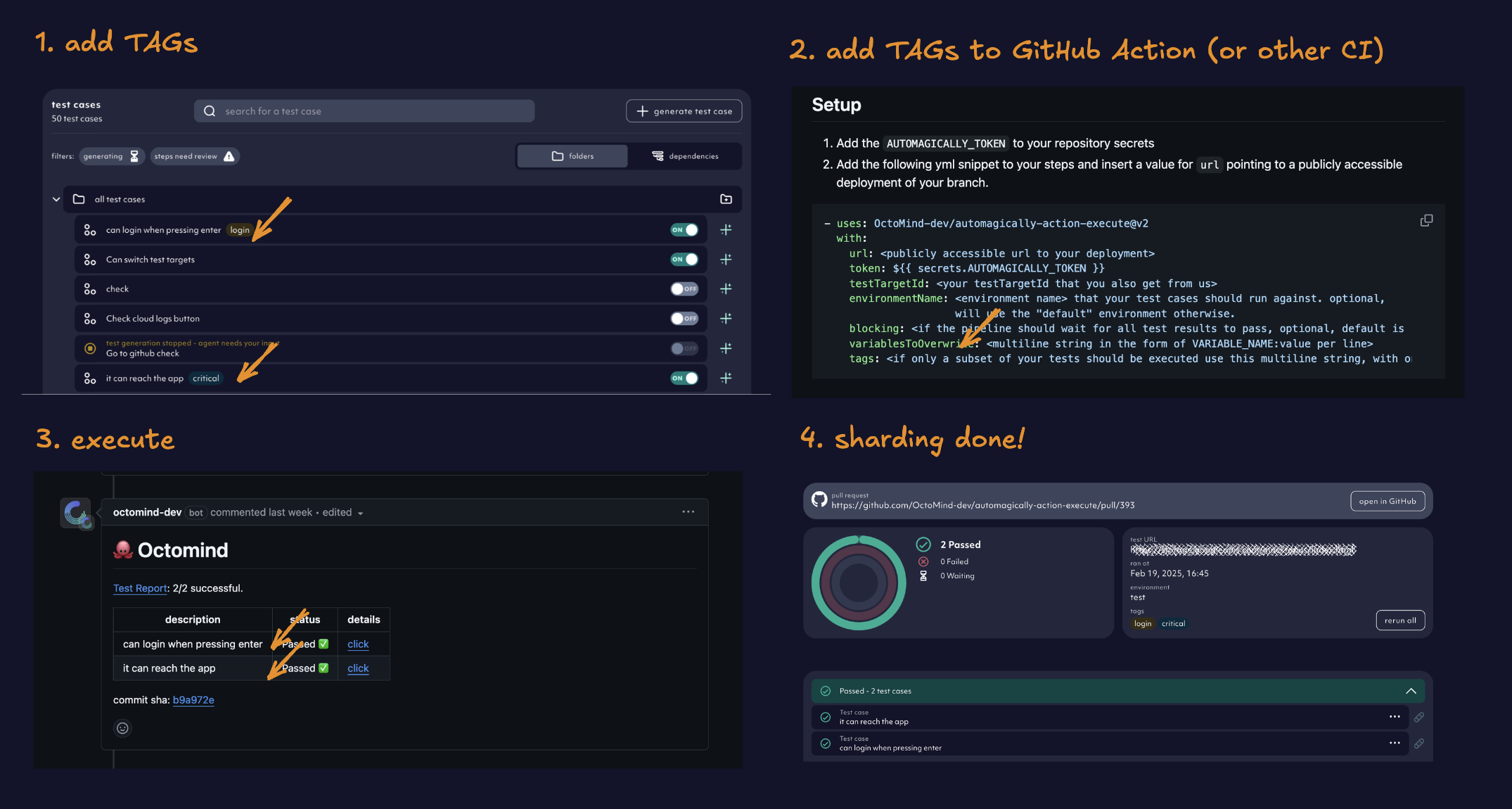Click the 2 Passed status entry
Screen dimensions: 1512x809
pyautogui.click(x=948, y=544)
